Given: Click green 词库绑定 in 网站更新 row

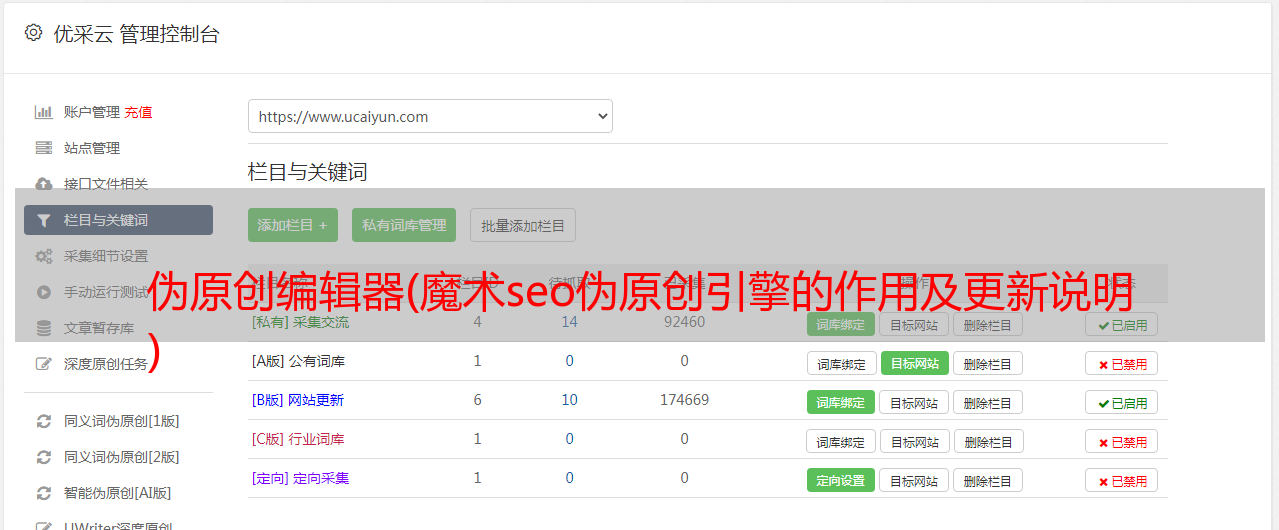Looking at the screenshot, I should [841, 402].
